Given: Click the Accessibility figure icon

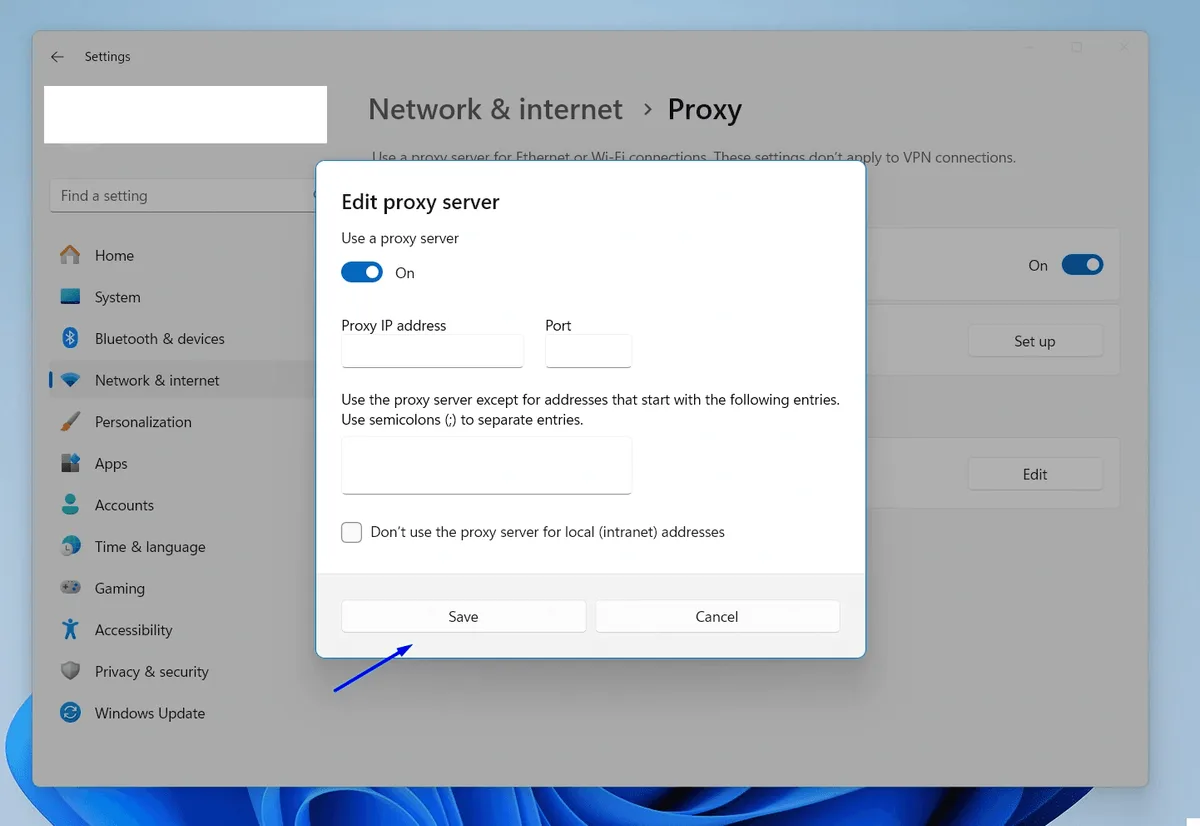Looking at the screenshot, I should 70,629.
